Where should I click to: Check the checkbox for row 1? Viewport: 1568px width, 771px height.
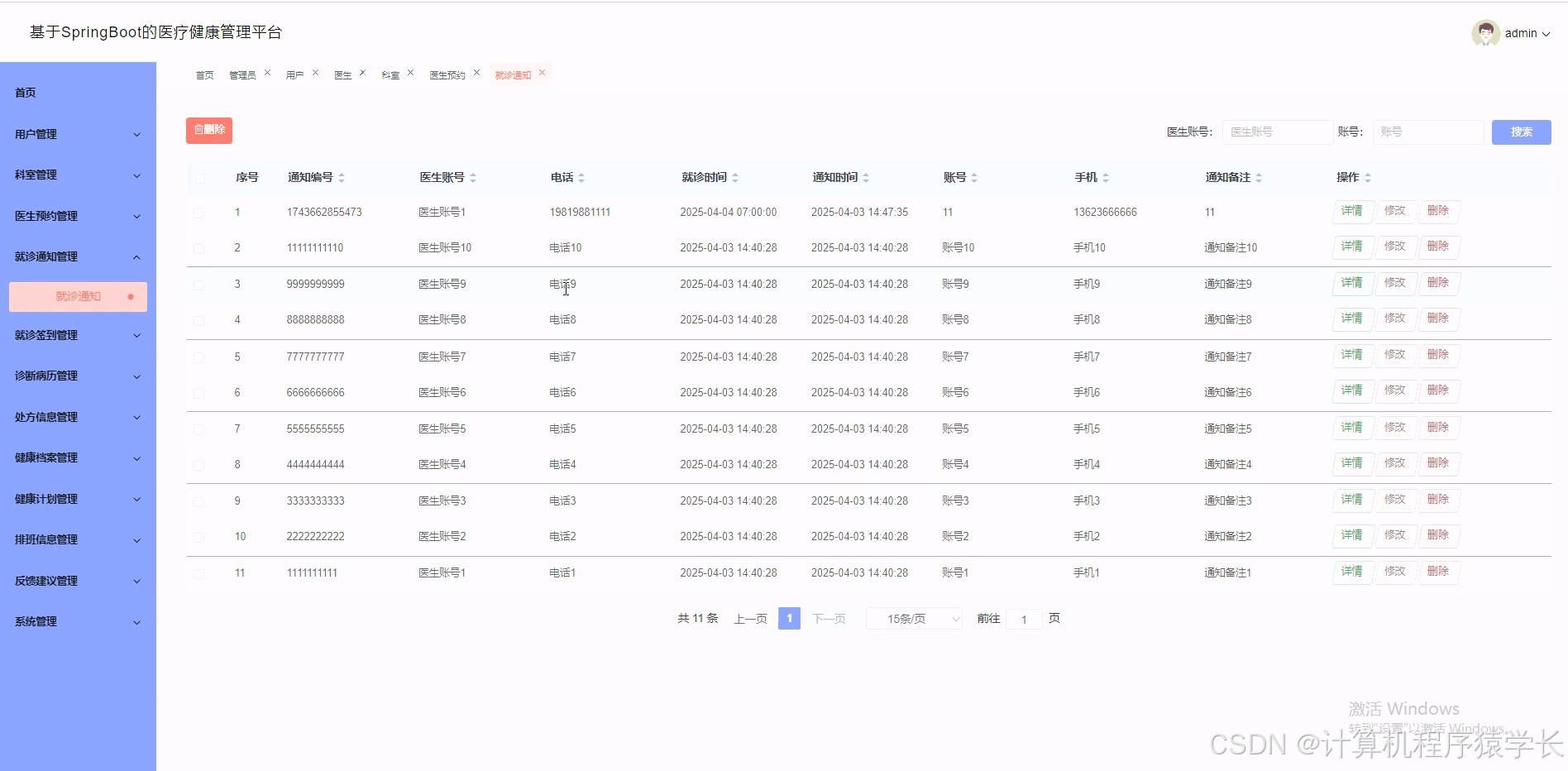click(199, 212)
